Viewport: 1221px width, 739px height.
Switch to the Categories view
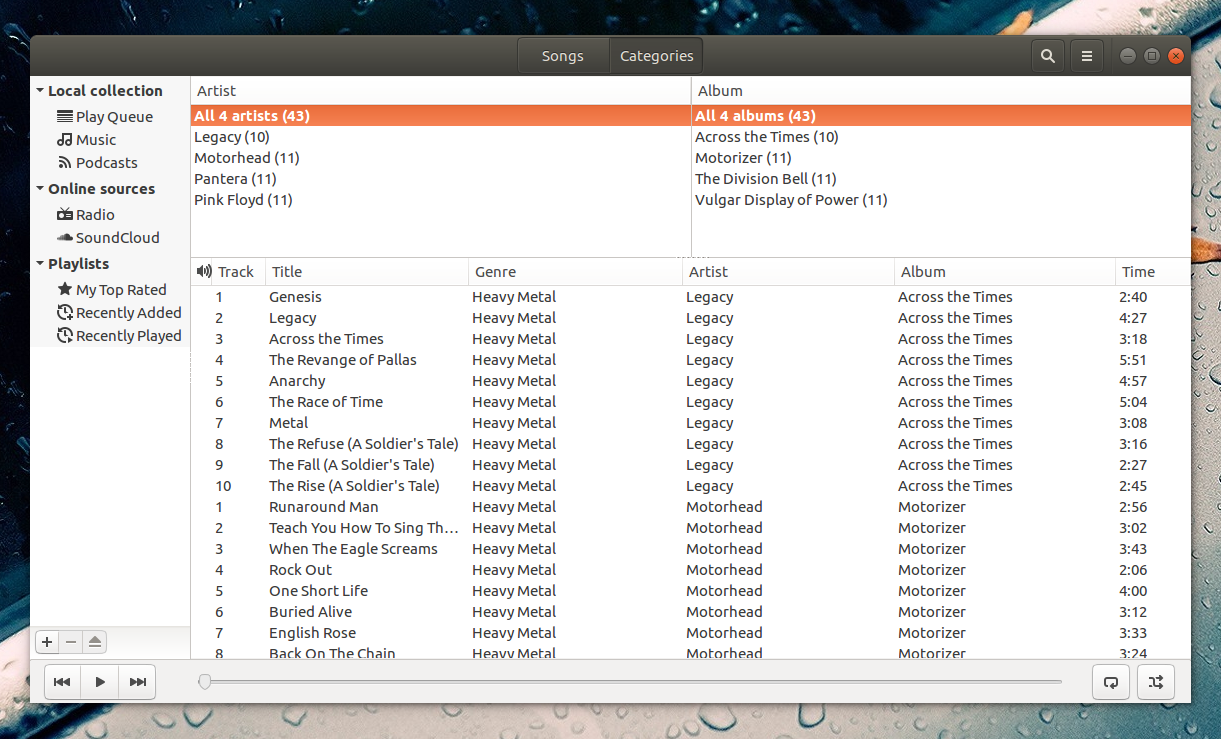(657, 56)
